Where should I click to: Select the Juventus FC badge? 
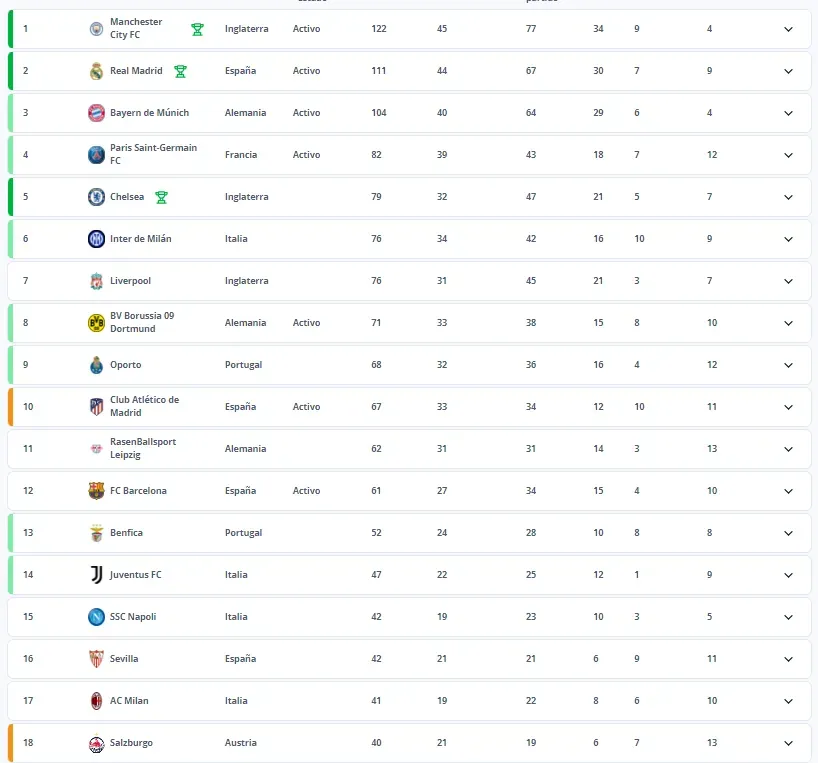(x=96, y=574)
